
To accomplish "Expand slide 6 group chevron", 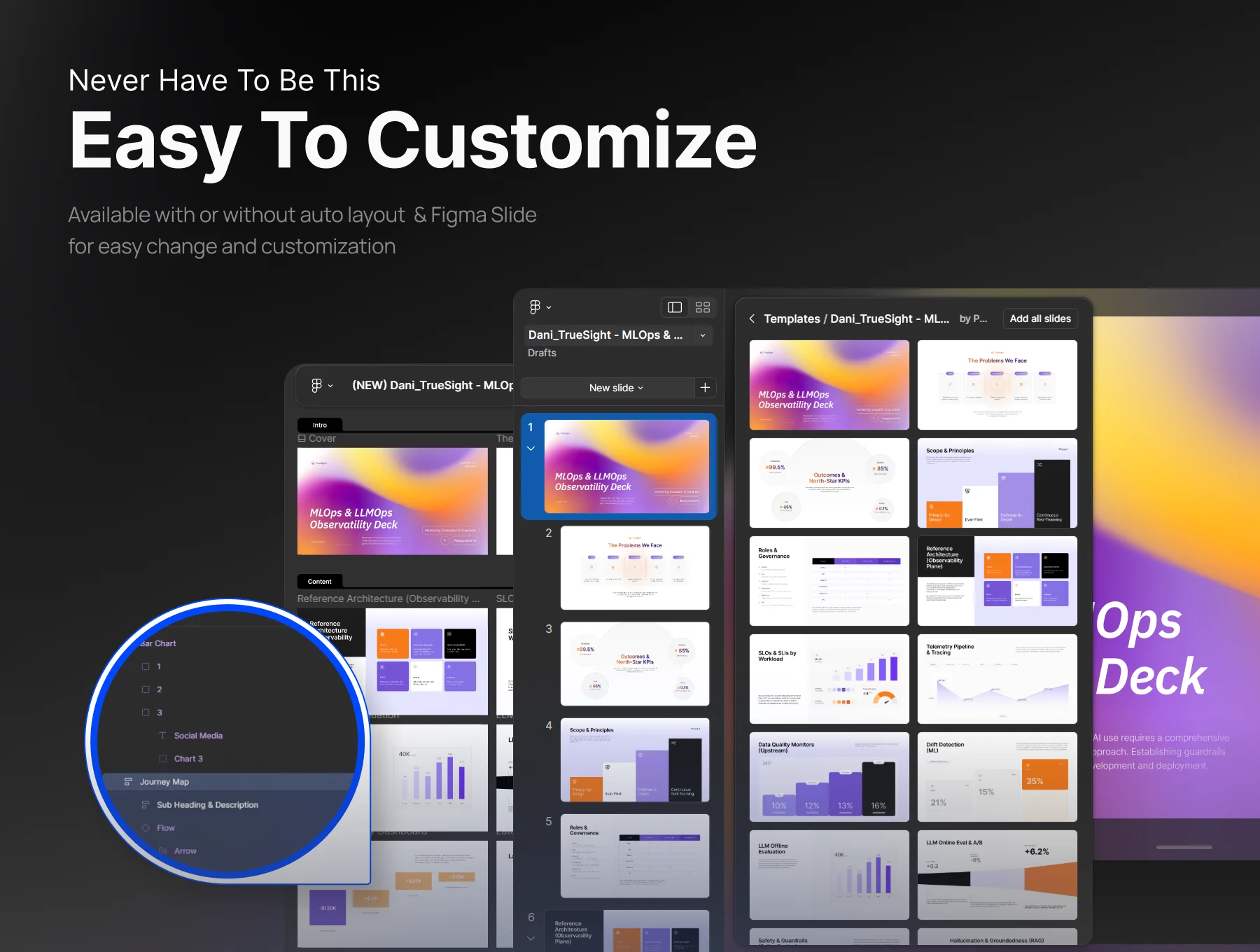I will [x=531, y=938].
